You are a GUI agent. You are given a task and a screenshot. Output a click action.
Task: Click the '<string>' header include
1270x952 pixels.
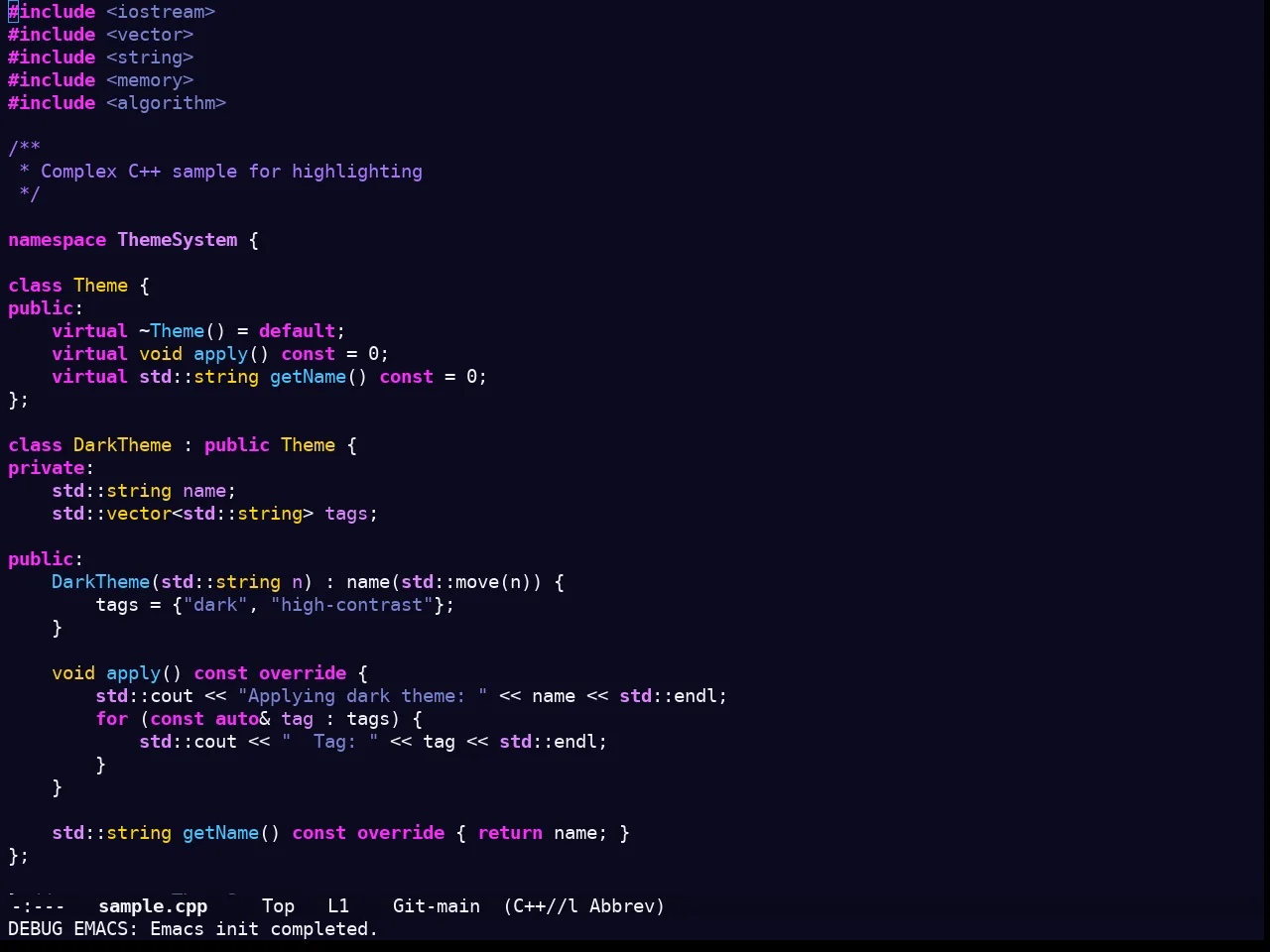point(150,58)
